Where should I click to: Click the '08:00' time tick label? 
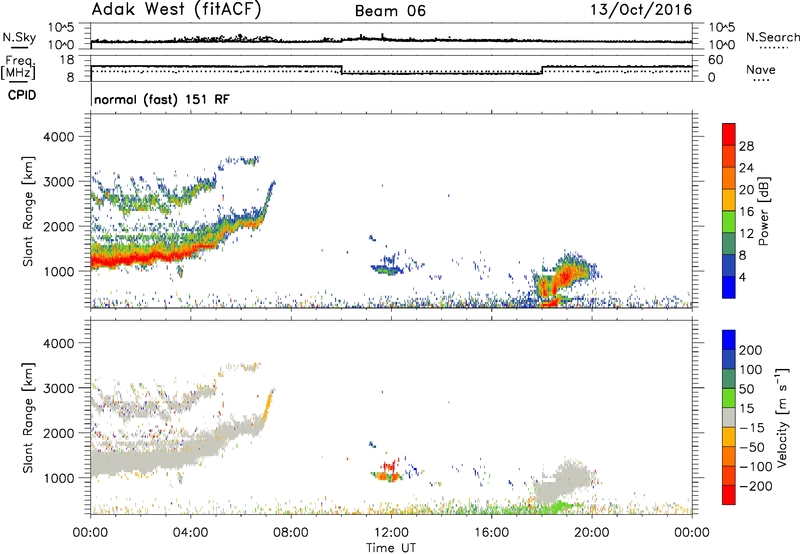291,533
